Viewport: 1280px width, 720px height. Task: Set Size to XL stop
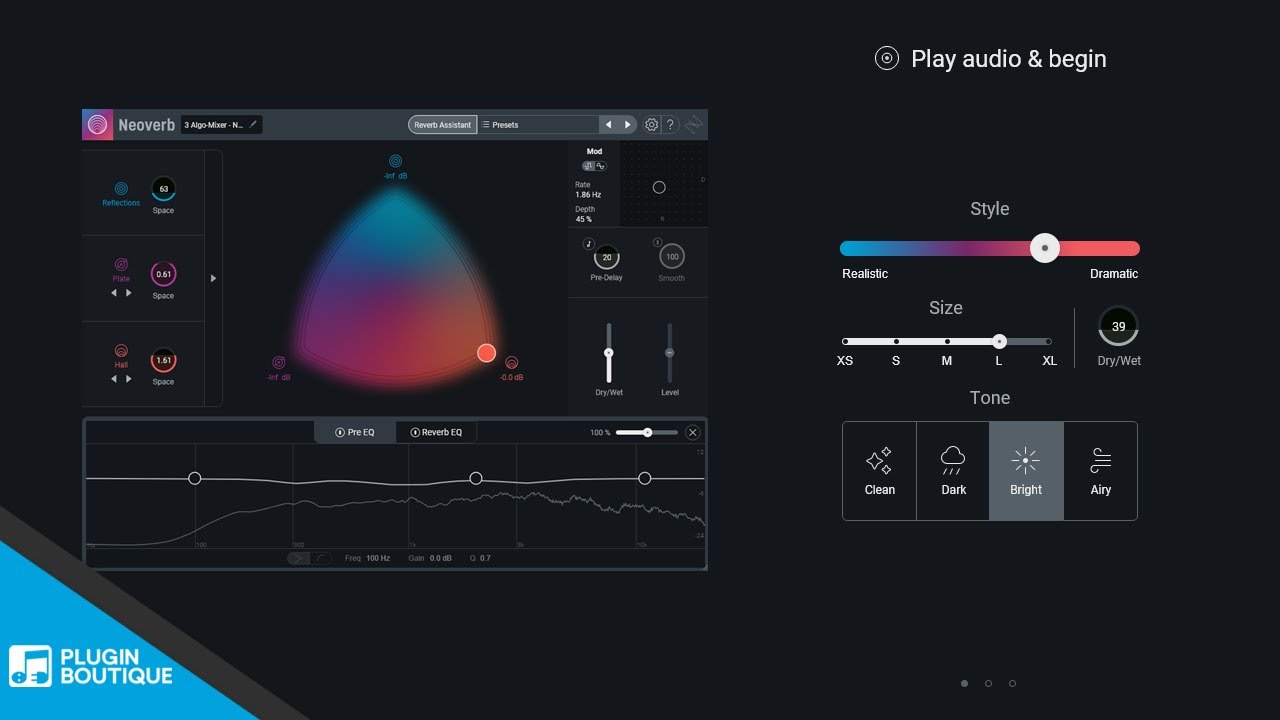pyautogui.click(x=1049, y=341)
